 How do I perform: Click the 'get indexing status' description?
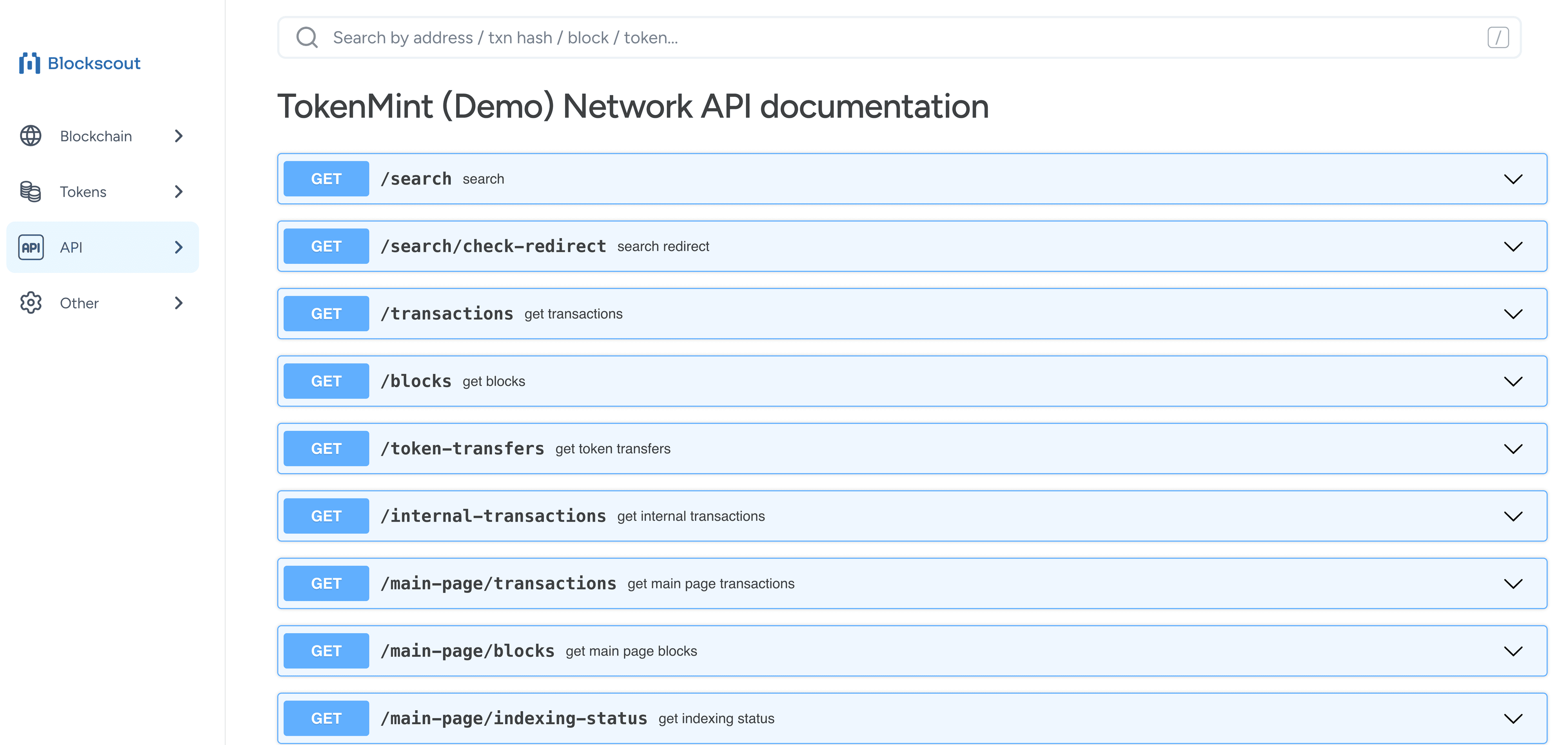tap(717, 719)
